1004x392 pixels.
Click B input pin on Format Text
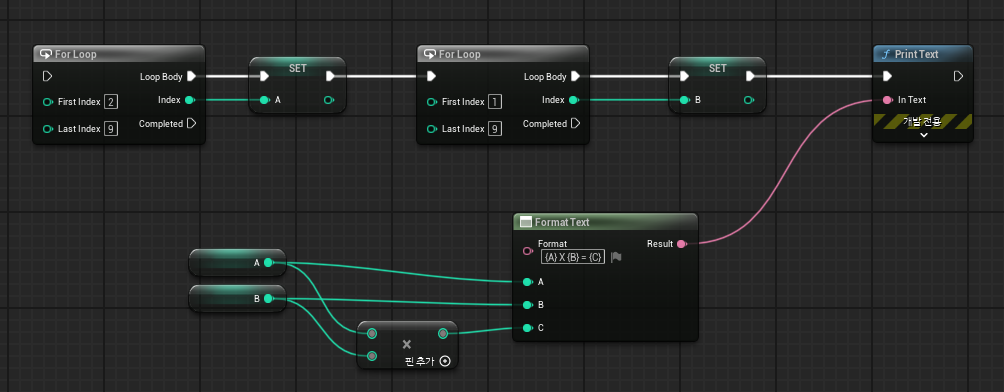(527, 304)
